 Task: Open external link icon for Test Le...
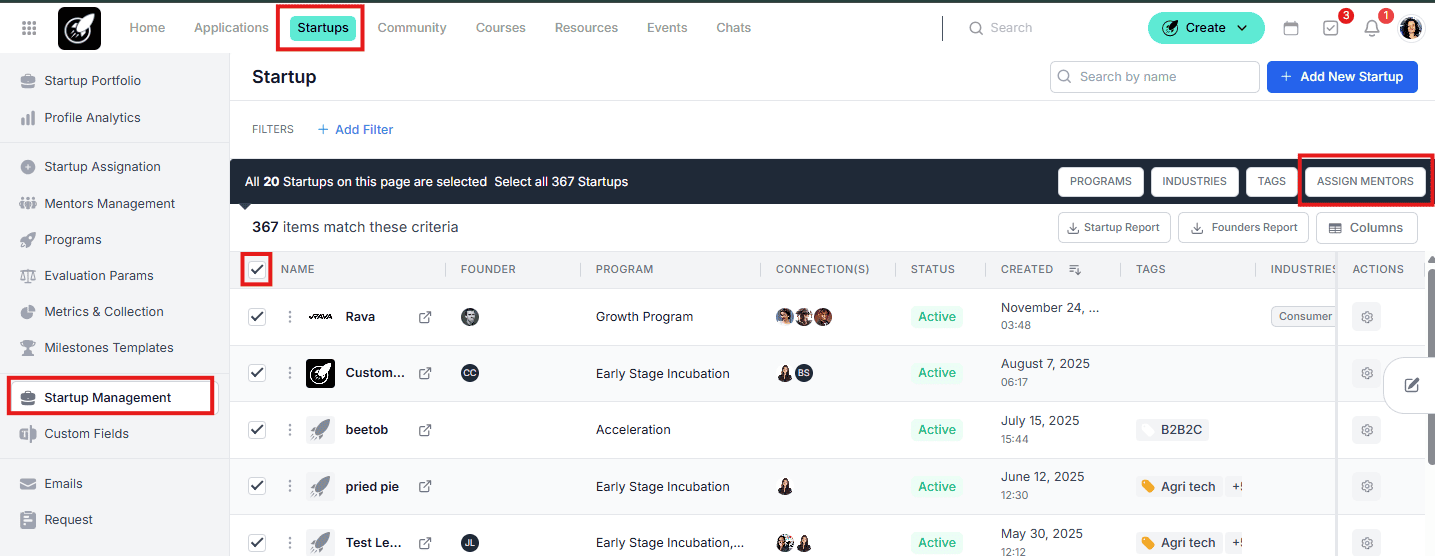coord(425,543)
